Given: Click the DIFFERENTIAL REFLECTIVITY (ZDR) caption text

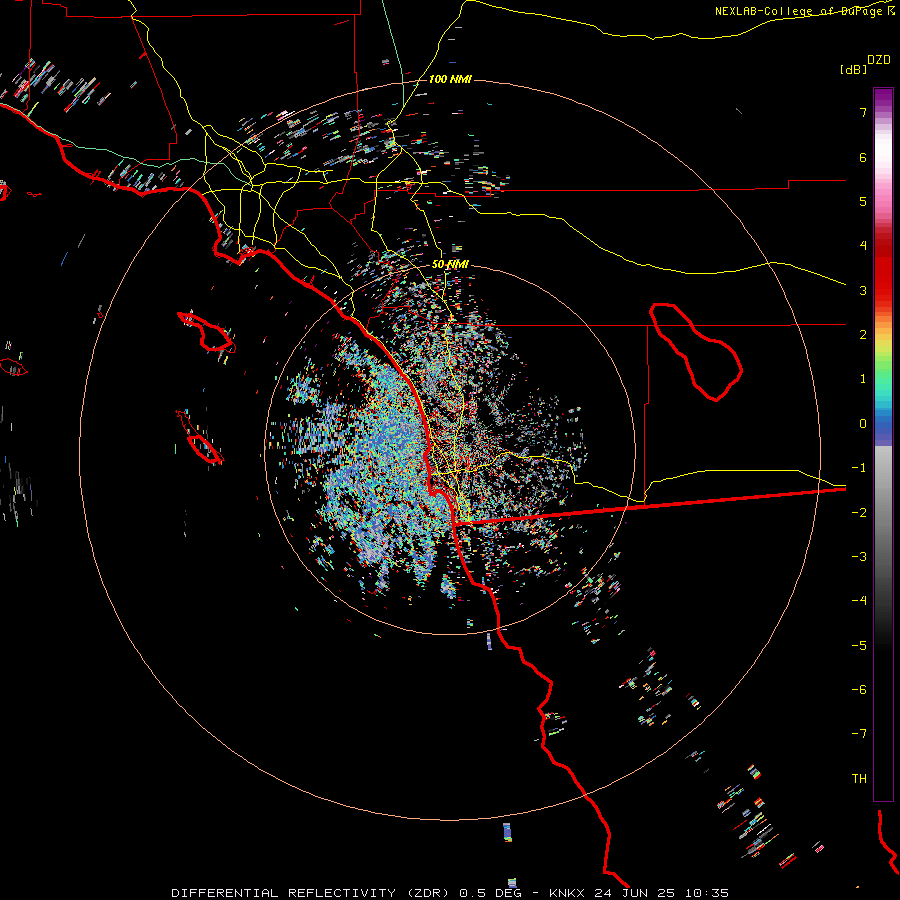Looking at the screenshot, I should click(312, 893).
